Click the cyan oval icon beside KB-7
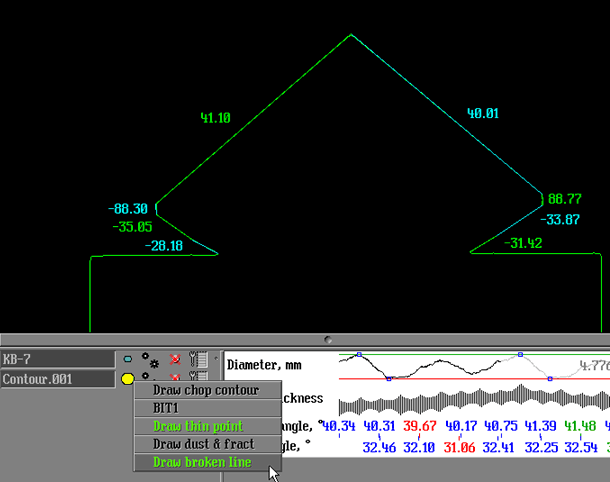610x482 pixels. click(127, 358)
